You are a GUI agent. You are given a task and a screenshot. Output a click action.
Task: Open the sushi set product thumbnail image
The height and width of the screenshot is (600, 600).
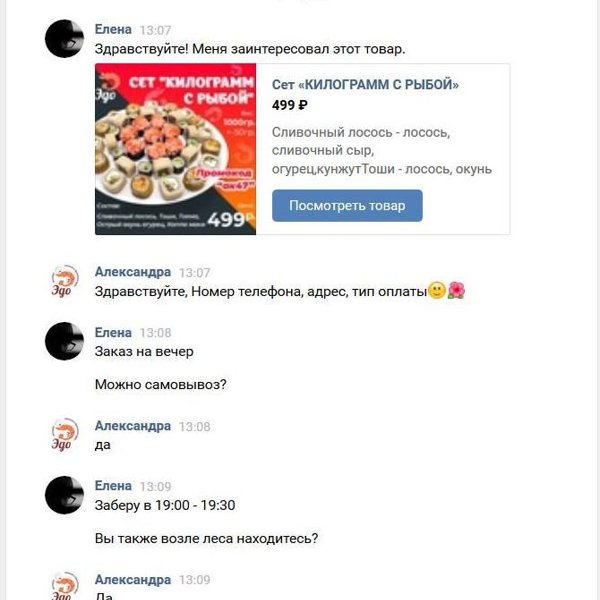tap(175, 149)
